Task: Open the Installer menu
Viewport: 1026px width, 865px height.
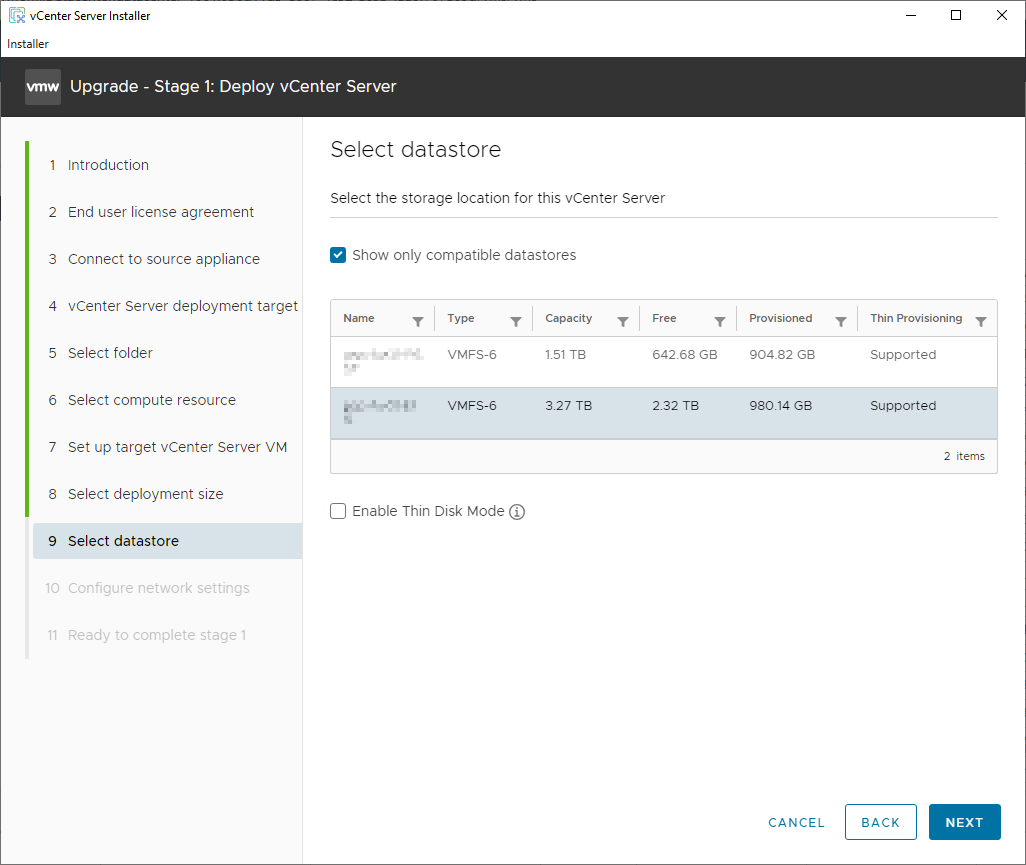Action: point(28,44)
